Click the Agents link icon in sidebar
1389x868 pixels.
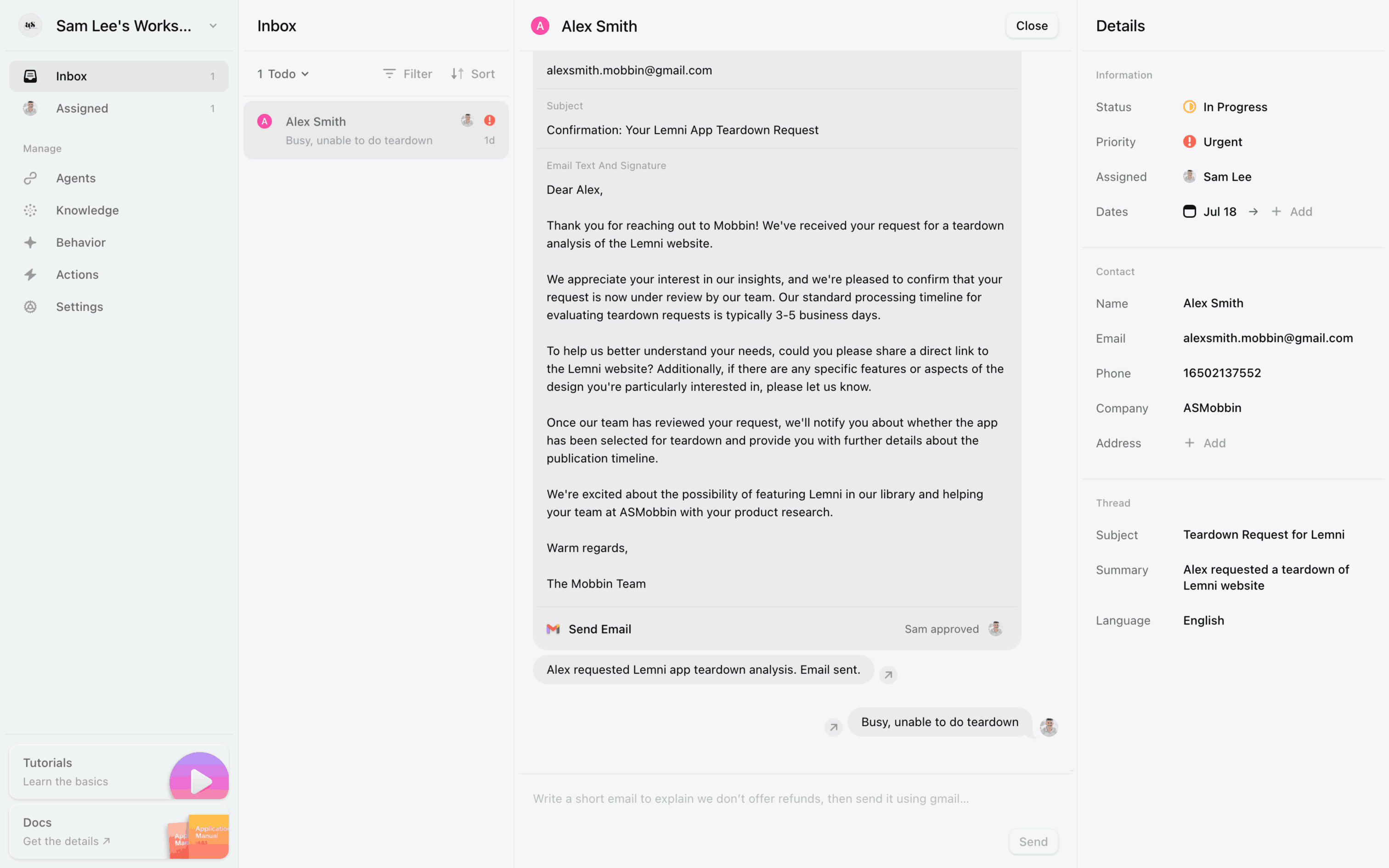[30, 179]
